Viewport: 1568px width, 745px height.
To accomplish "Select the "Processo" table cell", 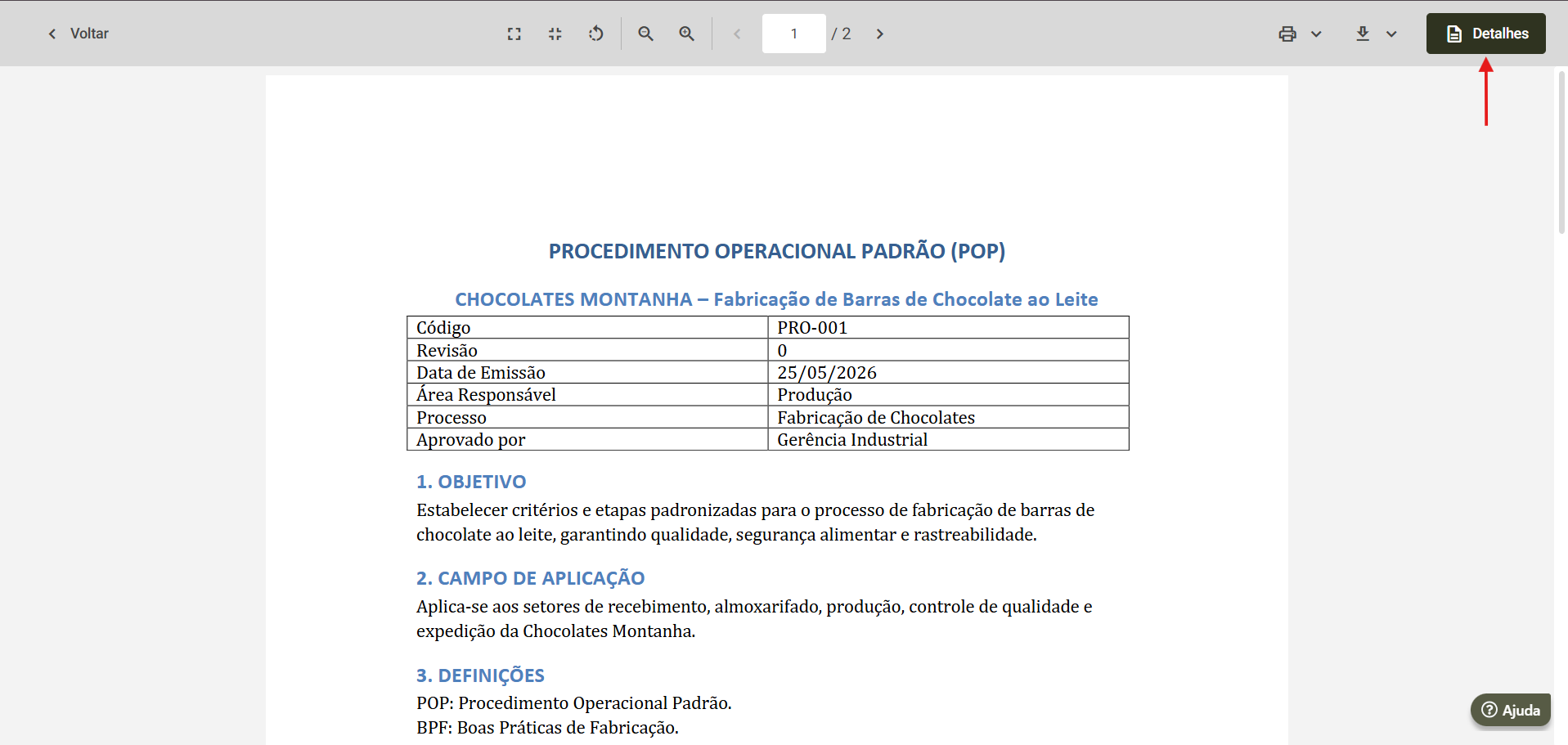I will [x=587, y=417].
